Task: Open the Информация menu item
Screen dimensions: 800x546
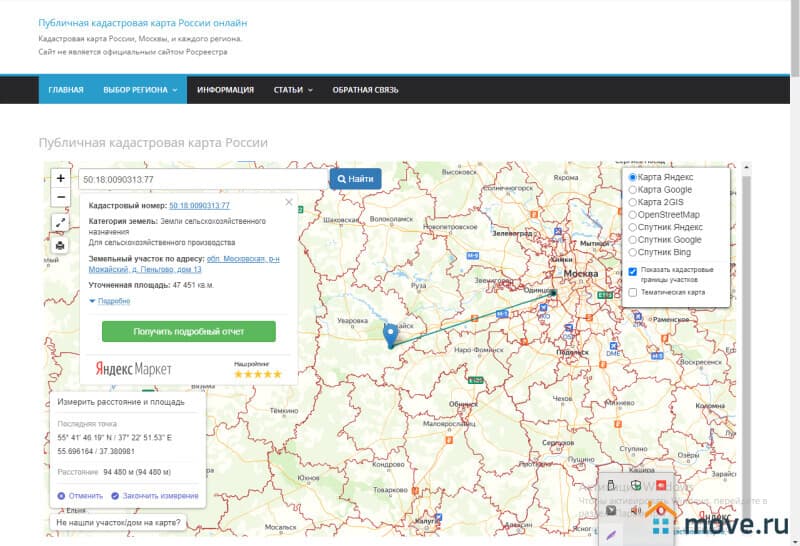Action: [x=225, y=90]
